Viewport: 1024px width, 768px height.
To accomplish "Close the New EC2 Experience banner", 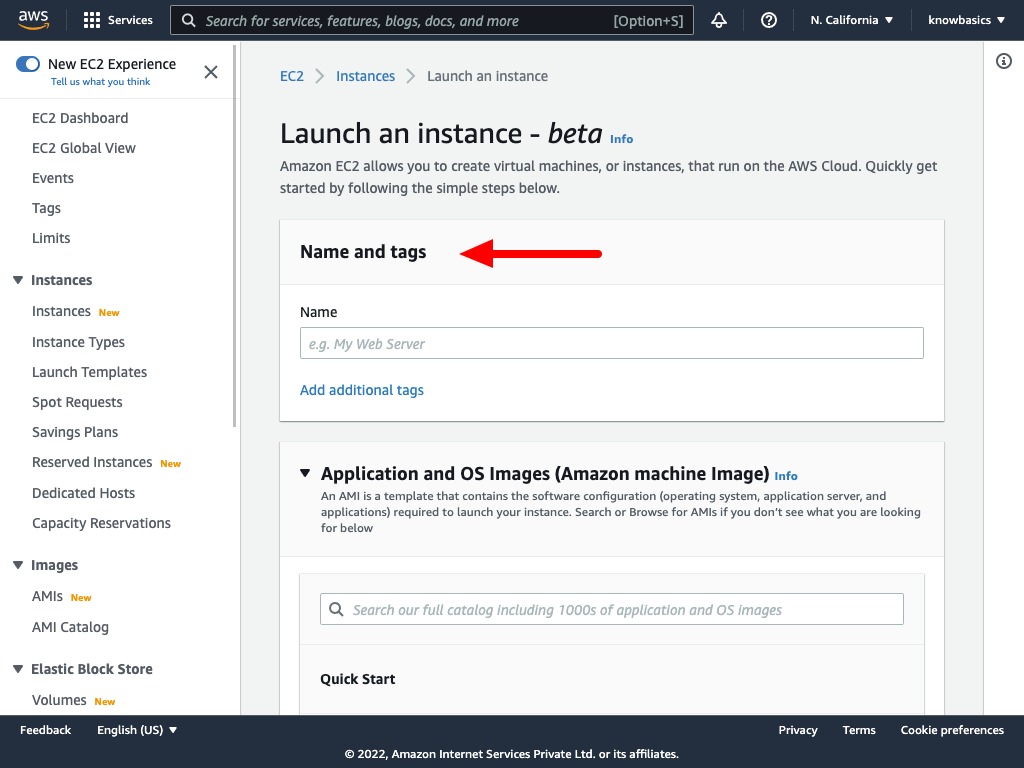I will point(211,72).
